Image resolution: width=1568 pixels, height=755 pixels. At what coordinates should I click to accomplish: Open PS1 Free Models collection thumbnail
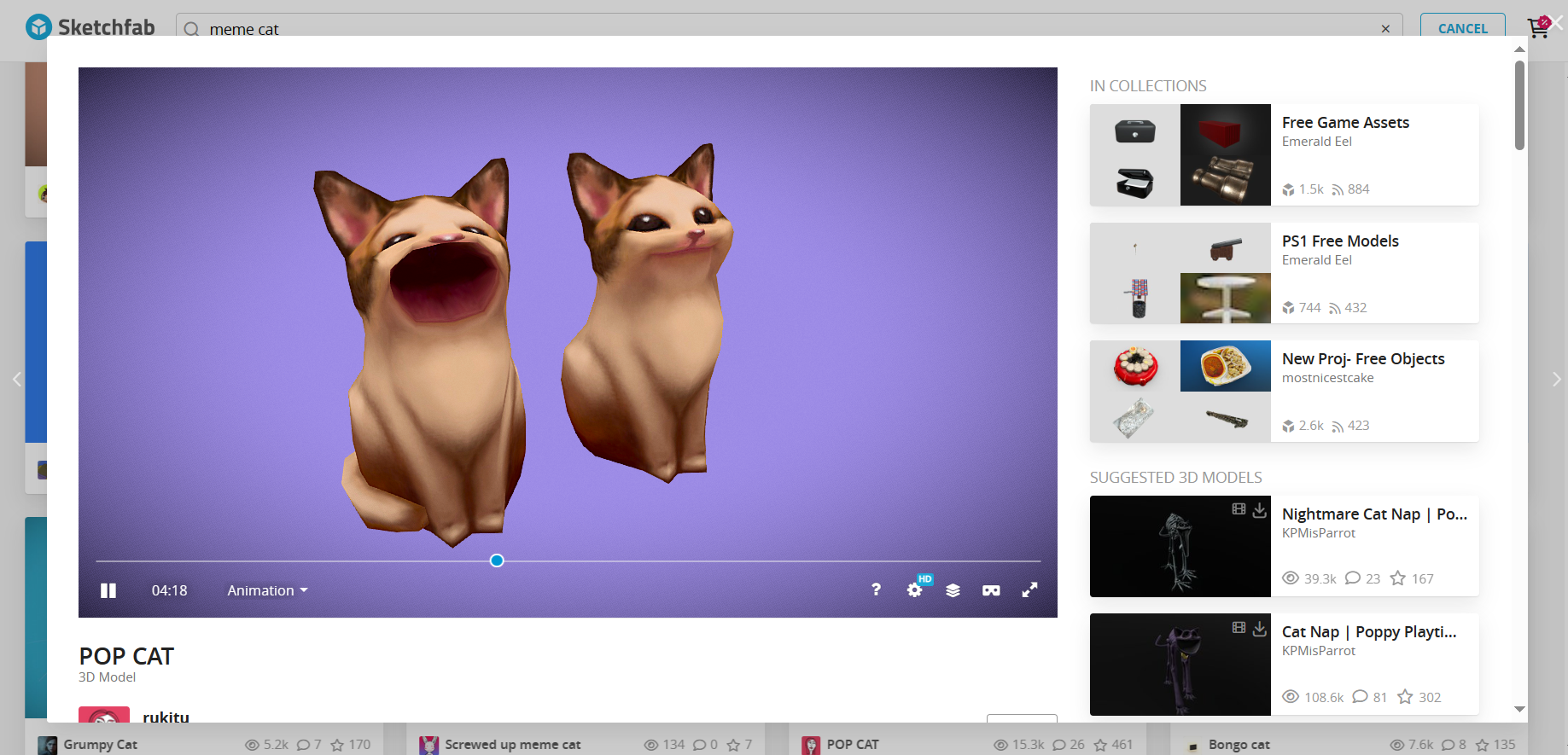tap(1180, 273)
